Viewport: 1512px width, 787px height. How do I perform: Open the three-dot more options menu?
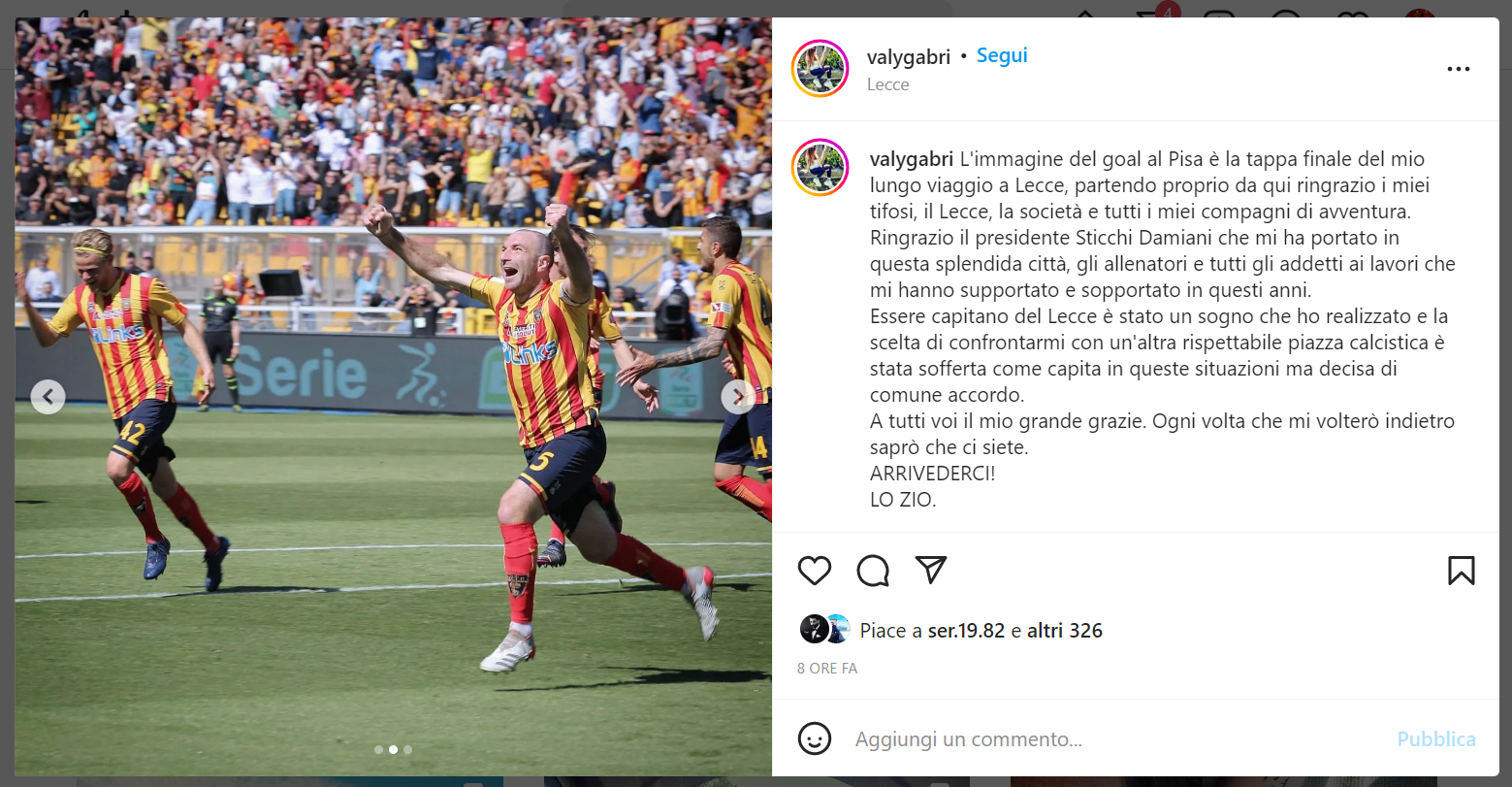tap(1458, 69)
